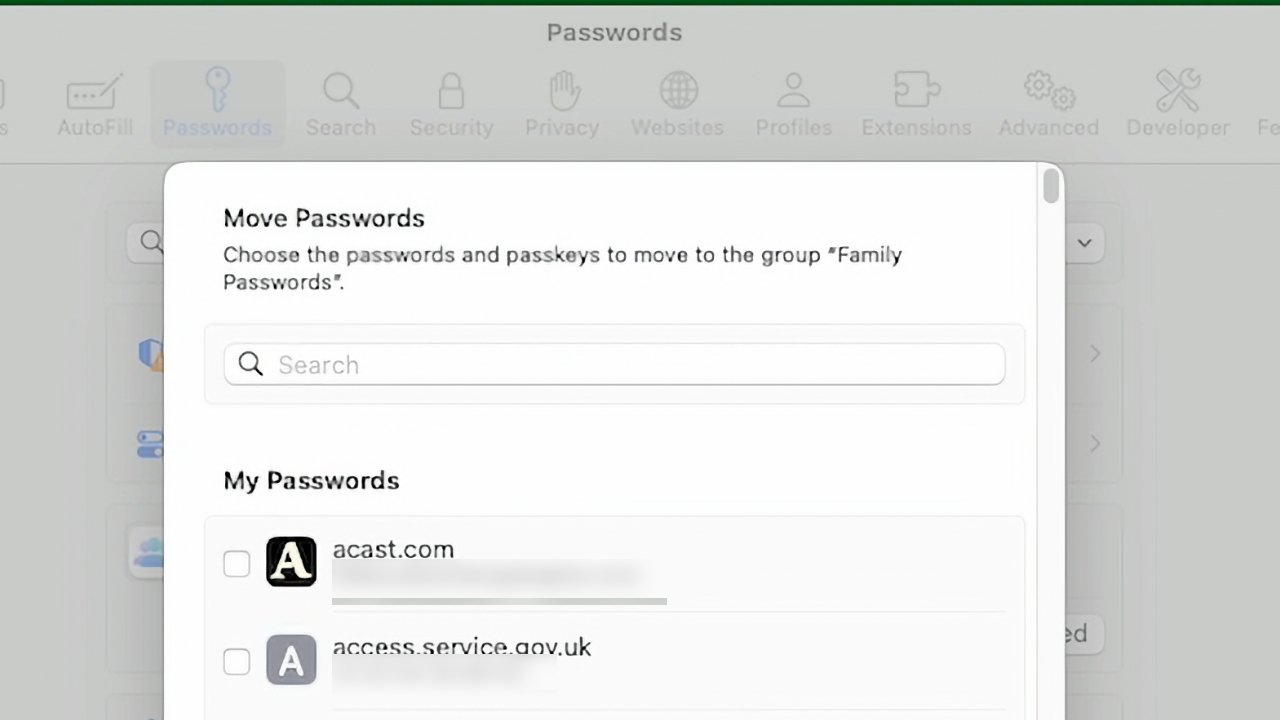Click the access.service.gov.uk letter icon
1280x720 pixels.
coord(291,660)
